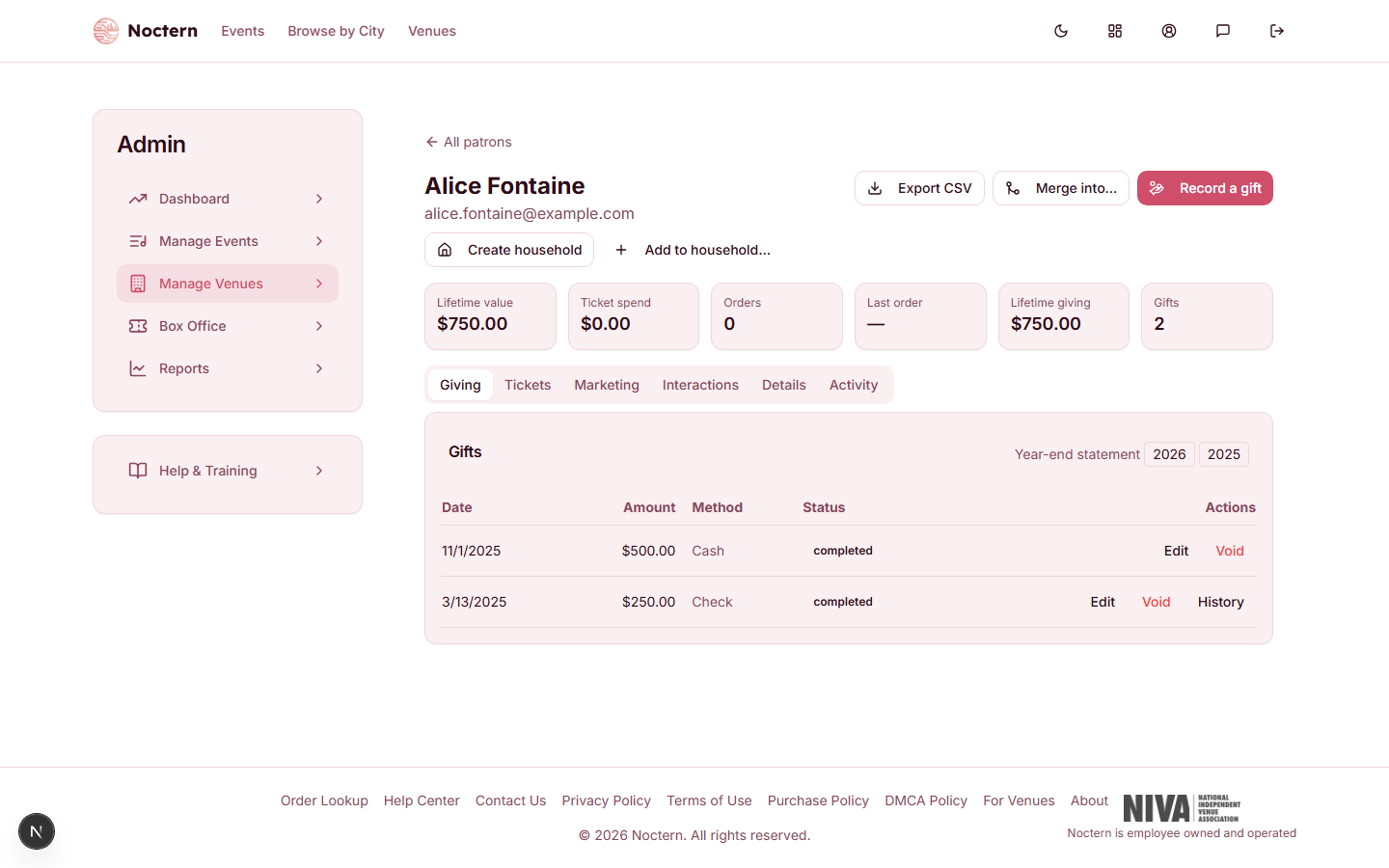This screenshot has height=868, width=1389.
Task: Open the Order Lookup footer link
Action: pos(324,800)
